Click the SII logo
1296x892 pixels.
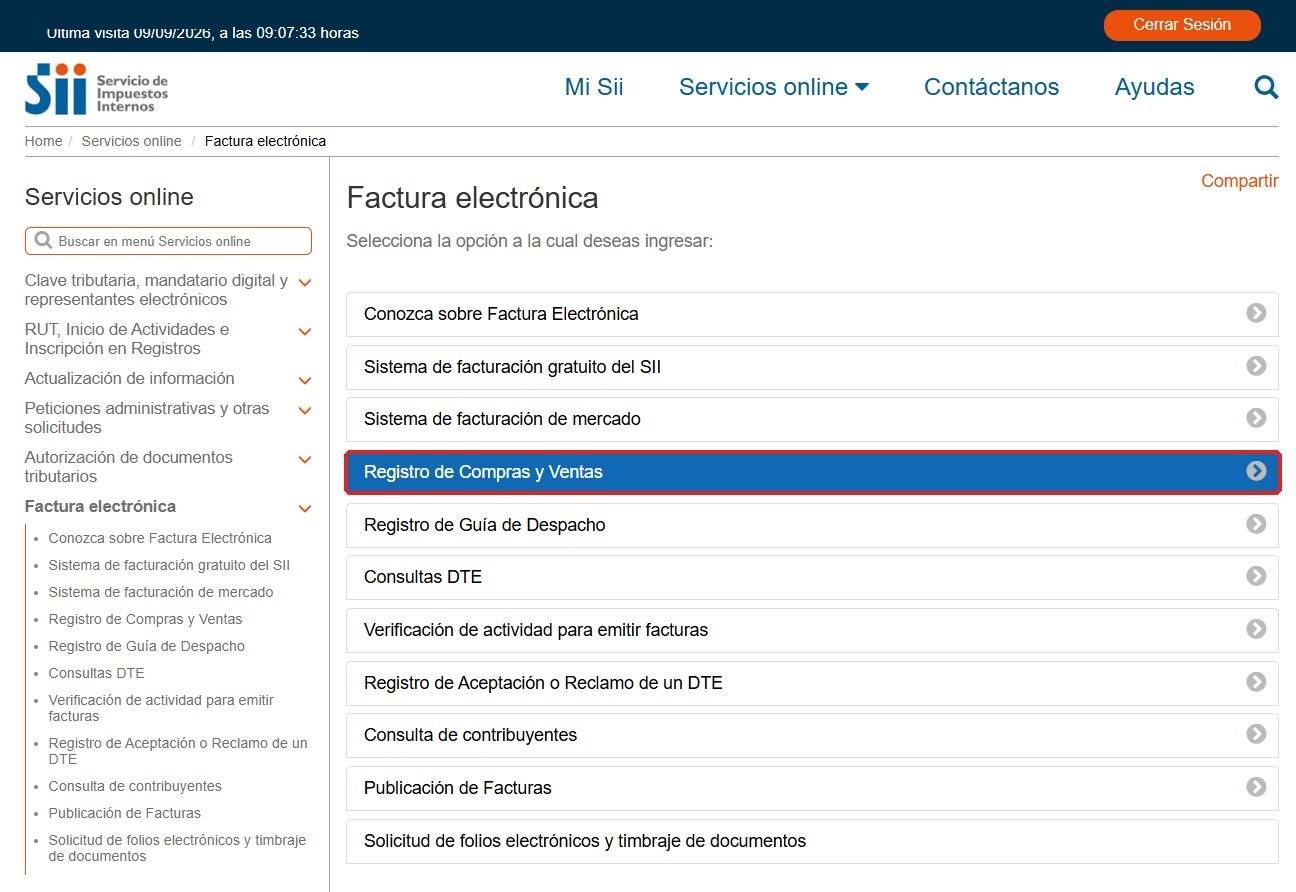[x=96, y=89]
